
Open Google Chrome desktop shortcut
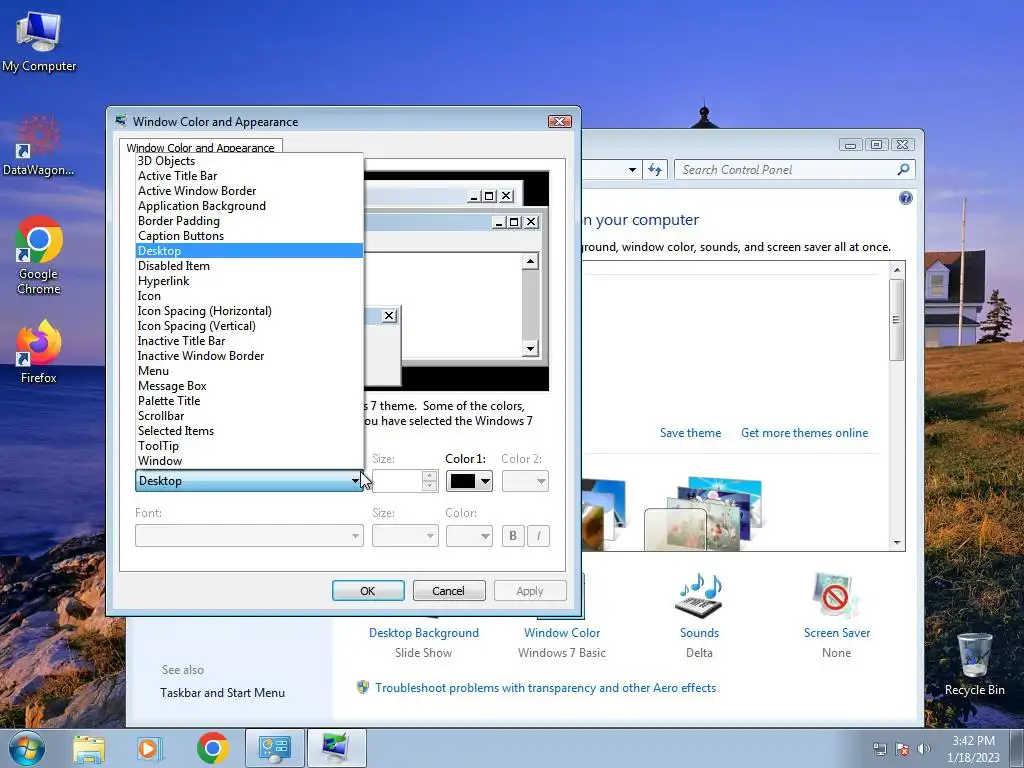click(39, 255)
